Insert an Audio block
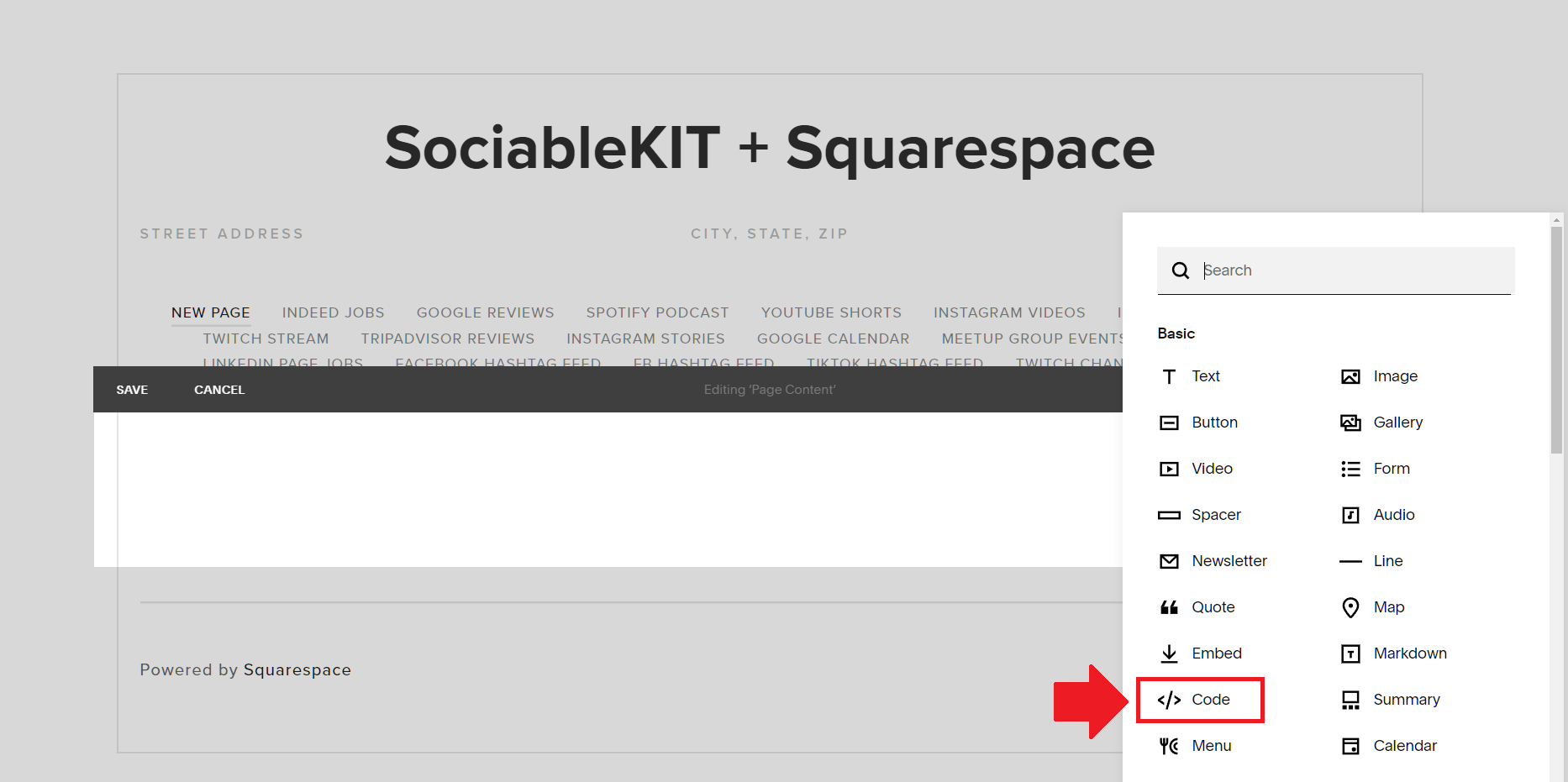Screen dimensions: 1568x782 tap(1394, 515)
